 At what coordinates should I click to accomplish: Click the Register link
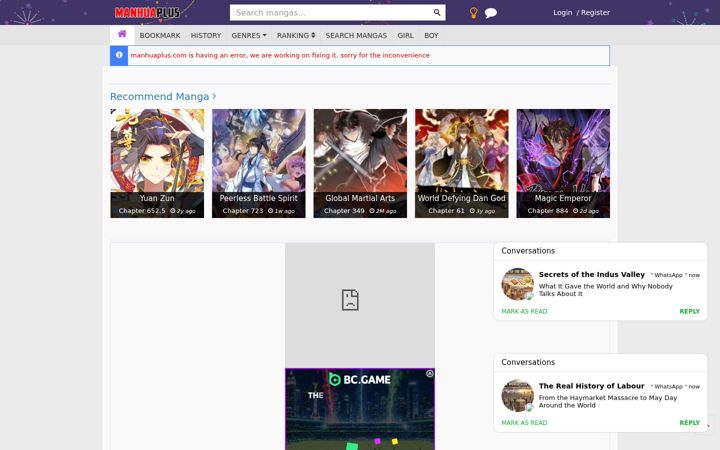coord(595,12)
